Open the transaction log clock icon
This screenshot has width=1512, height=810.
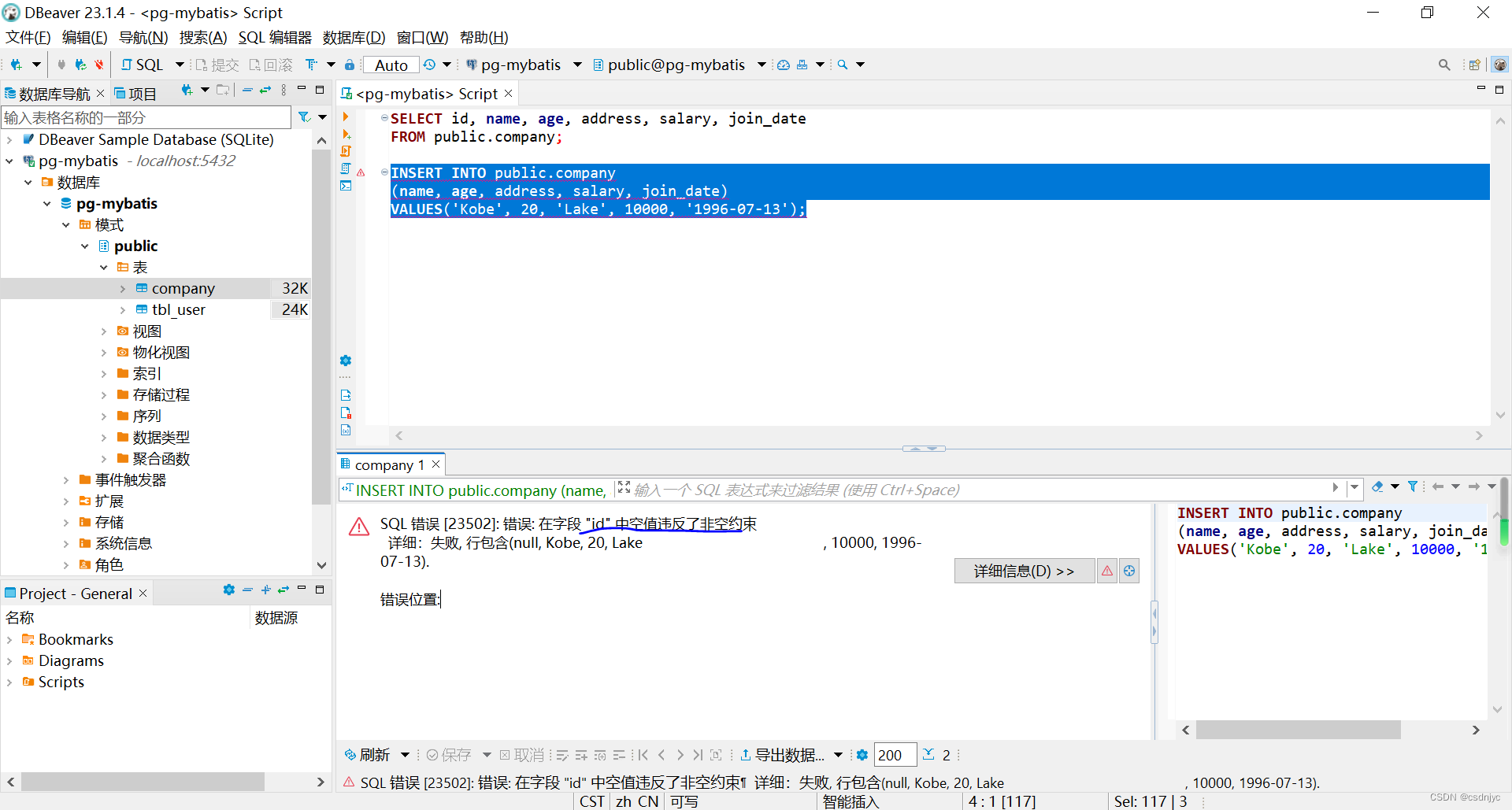tap(429, 65)
